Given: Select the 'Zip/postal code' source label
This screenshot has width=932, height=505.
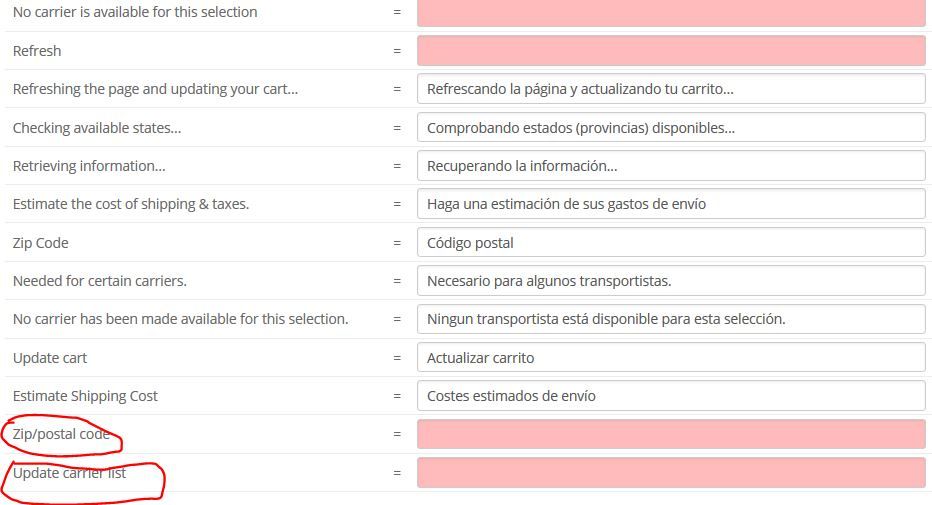Looking at the screenshot, I should (61, 434).
